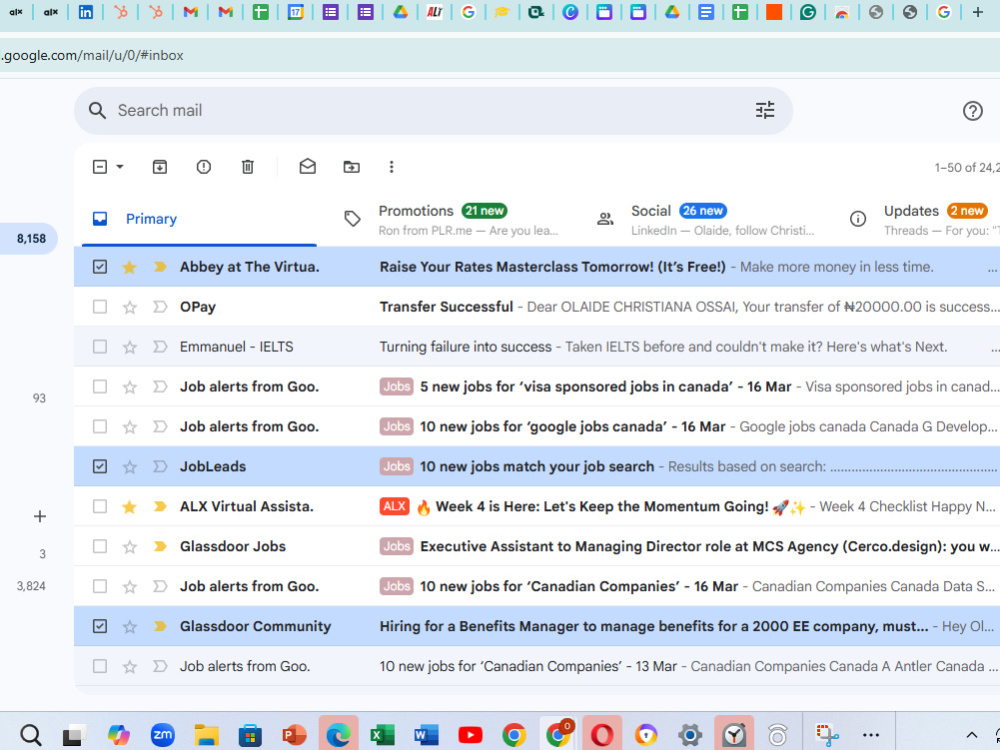Toggle importance marker on Glassdoor Jobs email

pos(160,547)
